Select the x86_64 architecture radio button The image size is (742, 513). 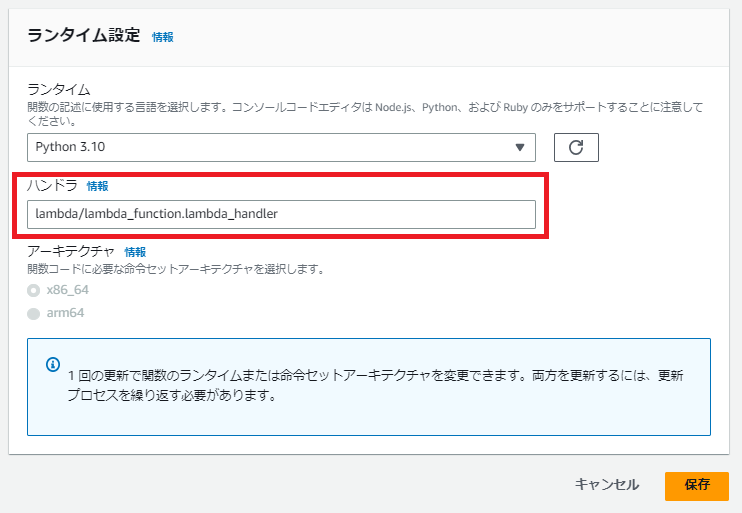tap(34, 290)
